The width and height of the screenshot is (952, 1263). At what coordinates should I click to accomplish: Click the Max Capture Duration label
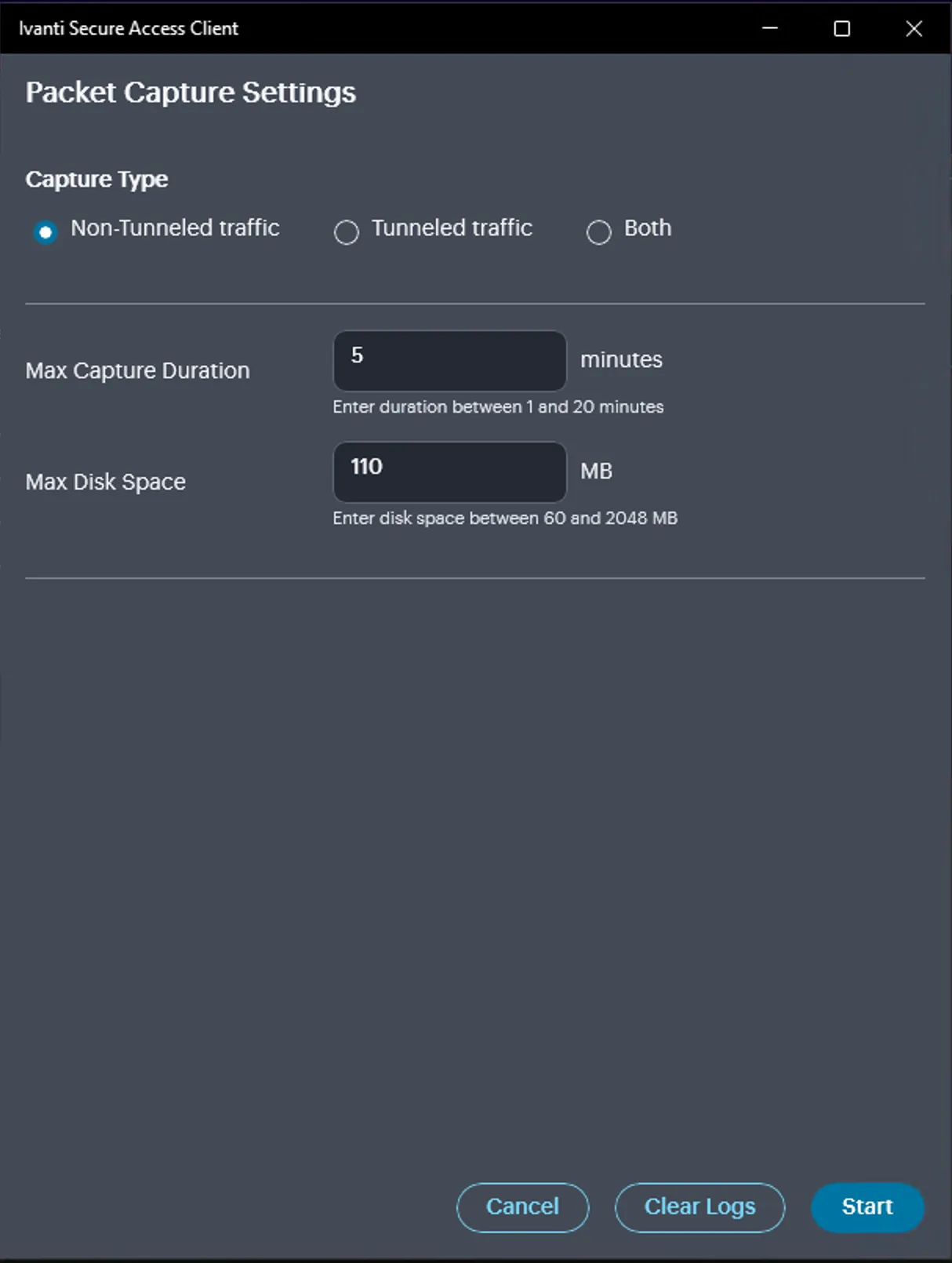click(x=137, y=370)
